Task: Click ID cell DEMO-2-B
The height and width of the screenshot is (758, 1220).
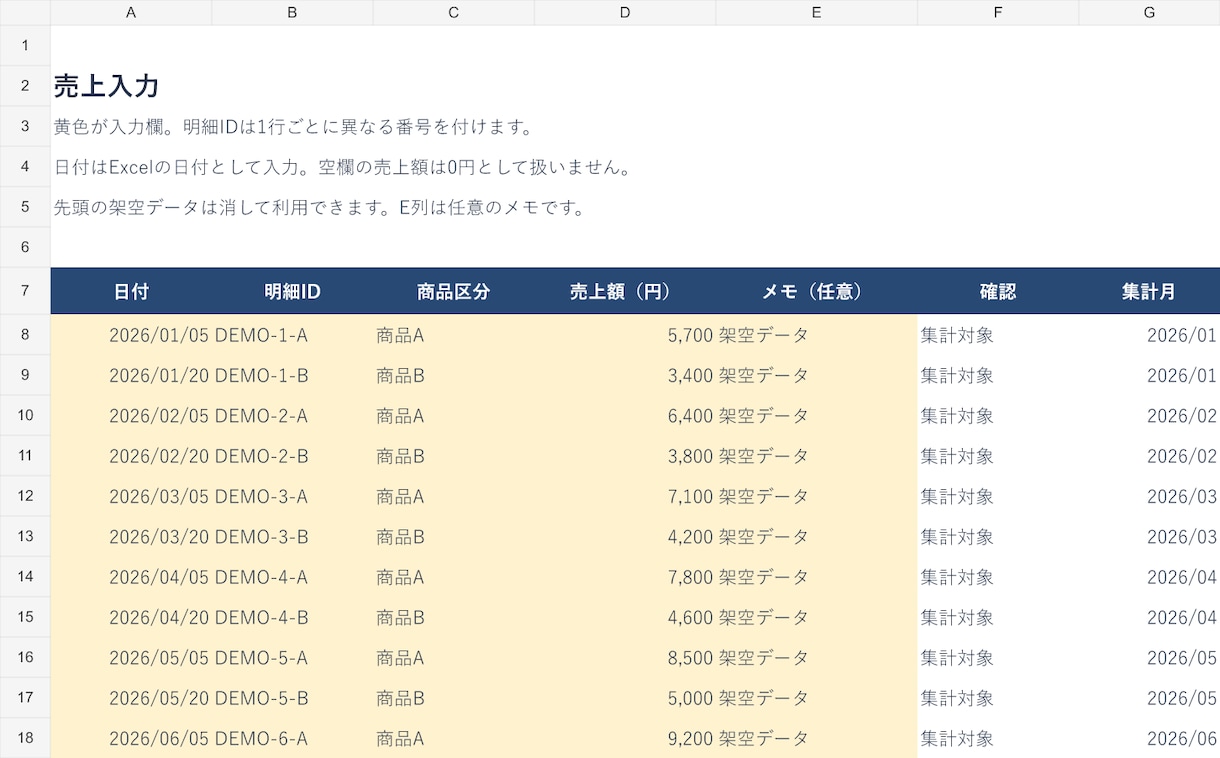Action: [292, 456]
